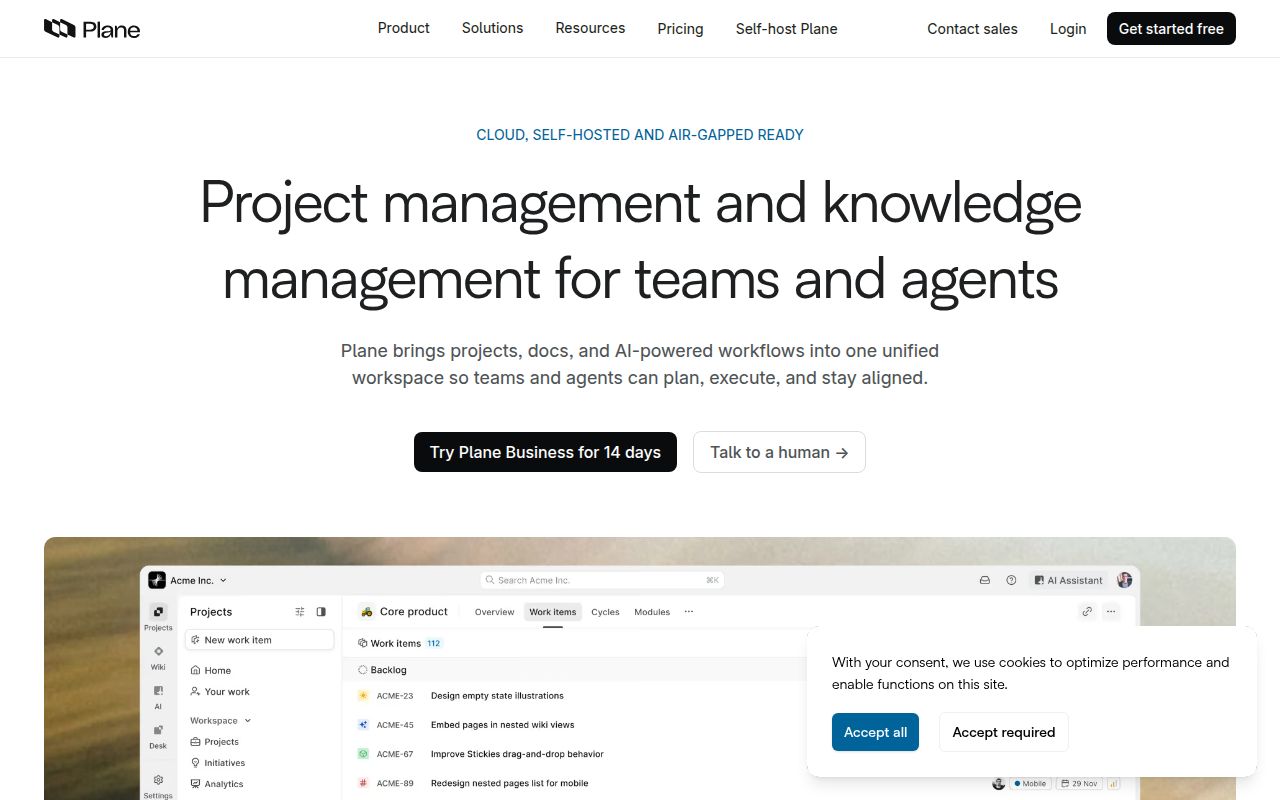Click Try Plane Business for 14 days
This screenshot has height=800, width=1280.
tap(545, 452)
